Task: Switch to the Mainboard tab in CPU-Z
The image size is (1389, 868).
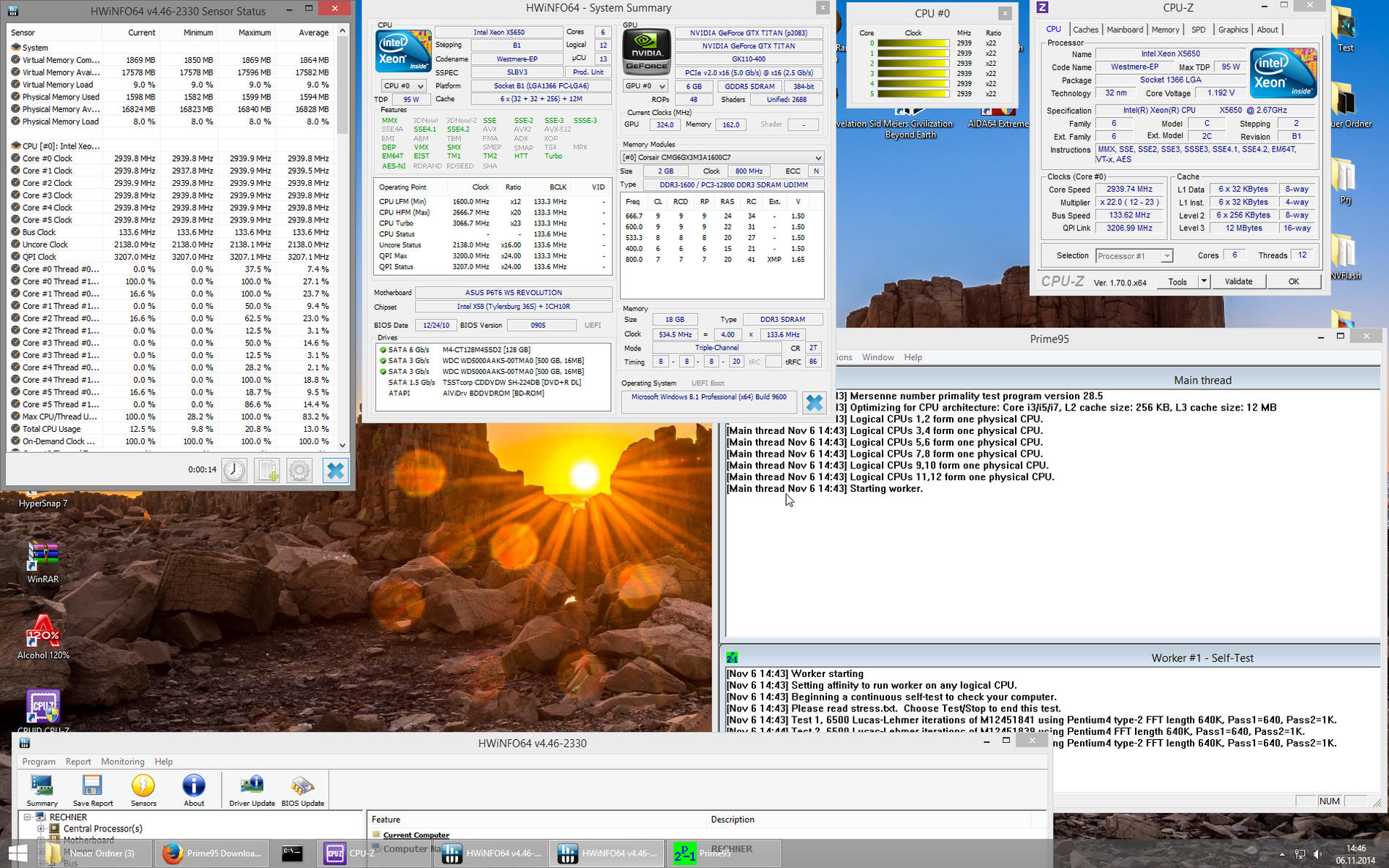Action: [1125, 30]
